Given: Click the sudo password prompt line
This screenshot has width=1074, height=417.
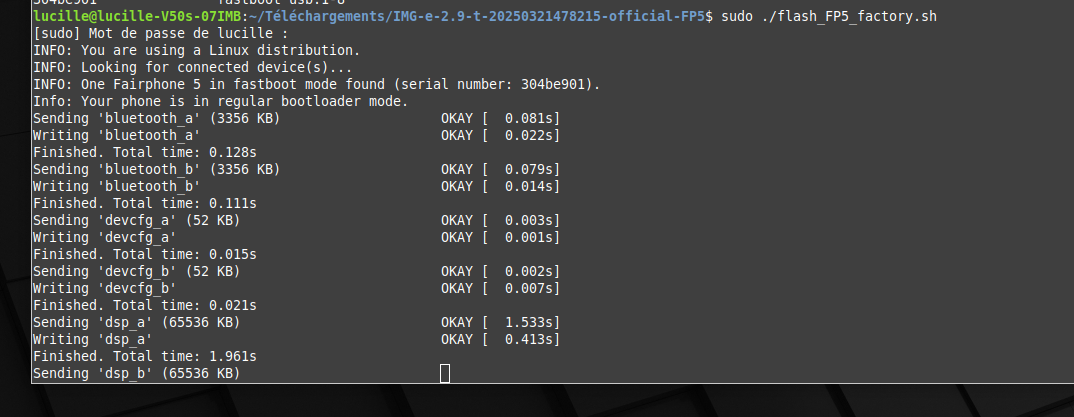Looking at the screenshot, I should (161, 34).
